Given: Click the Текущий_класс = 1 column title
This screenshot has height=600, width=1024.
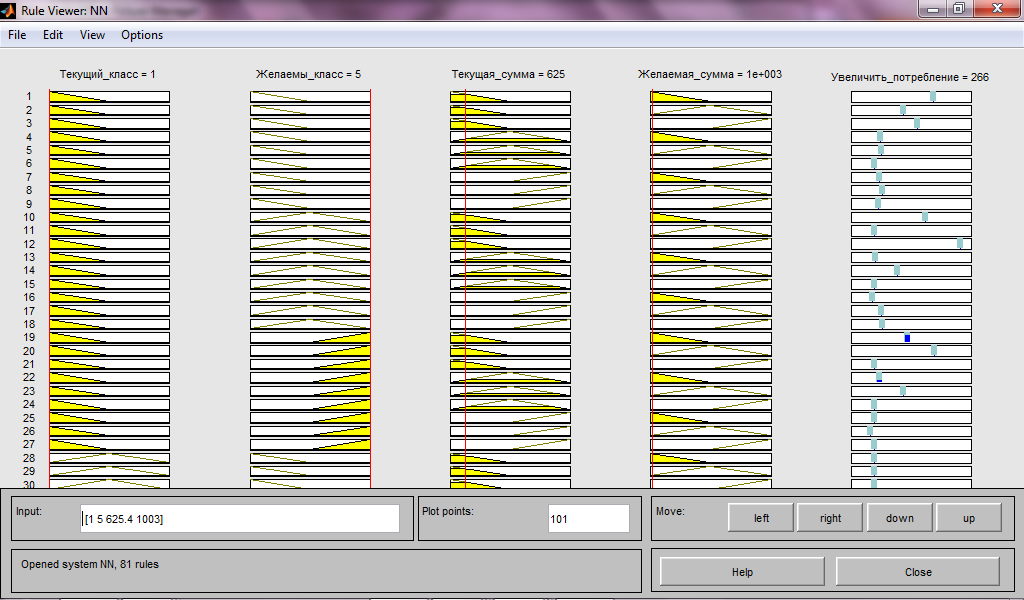Looking at the screenshot, I should [108, 74].
